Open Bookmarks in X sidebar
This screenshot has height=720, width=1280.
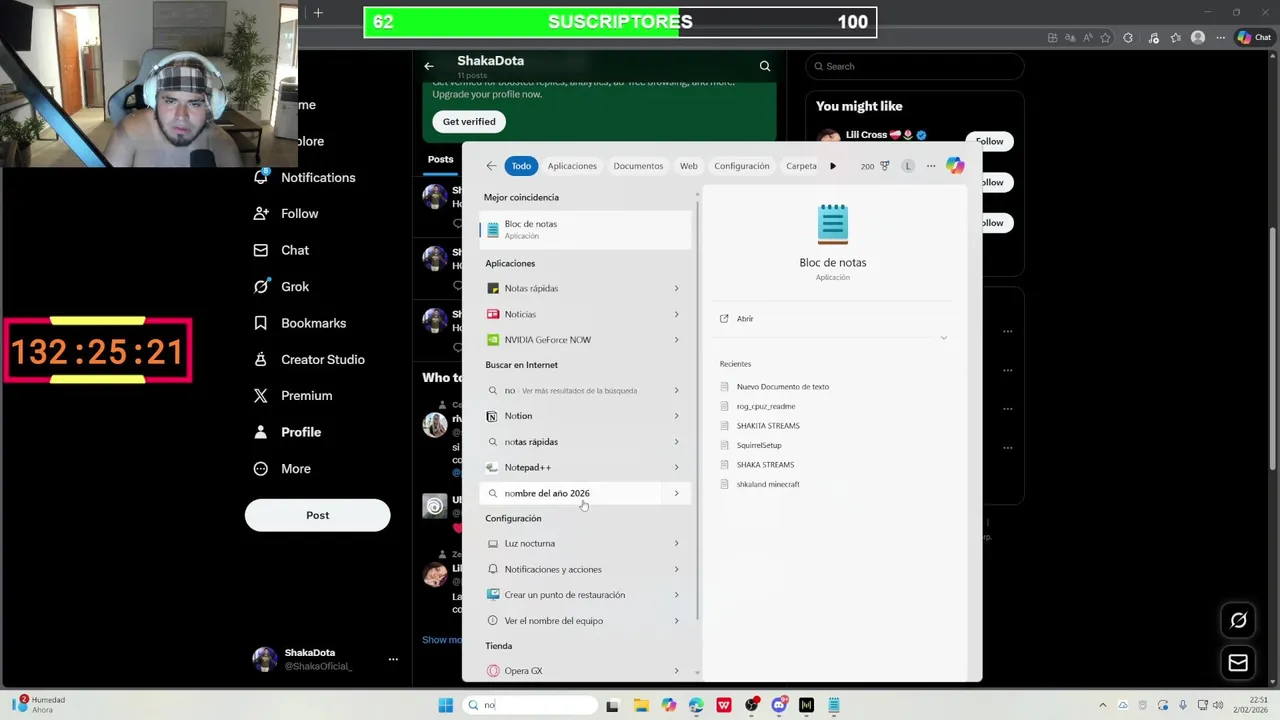299,323
